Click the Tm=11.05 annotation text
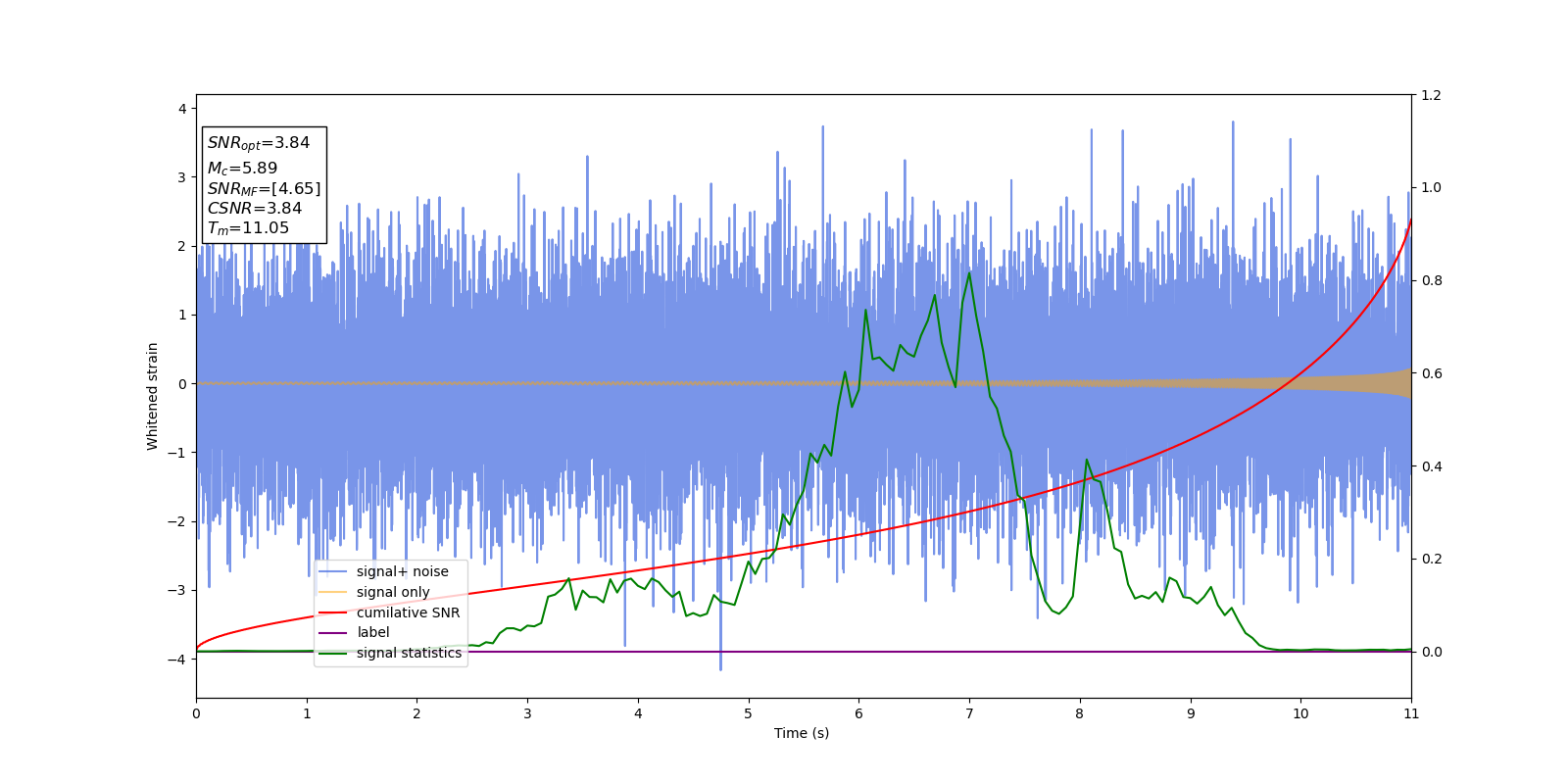 tap(248, 229)
